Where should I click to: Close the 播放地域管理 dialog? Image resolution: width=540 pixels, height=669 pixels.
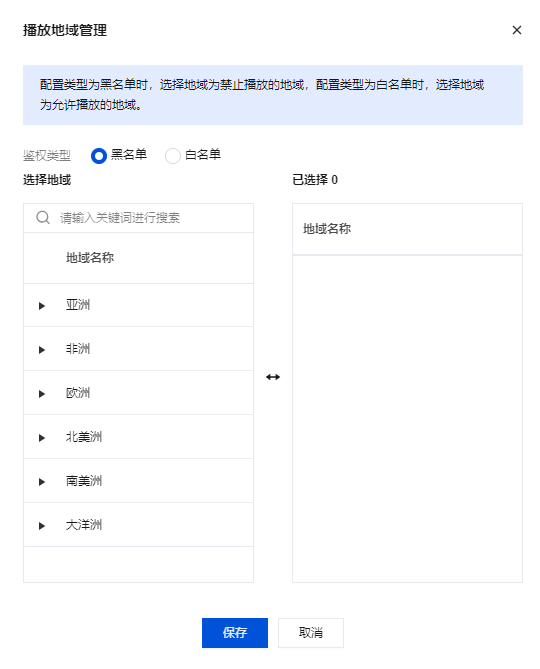517,30
